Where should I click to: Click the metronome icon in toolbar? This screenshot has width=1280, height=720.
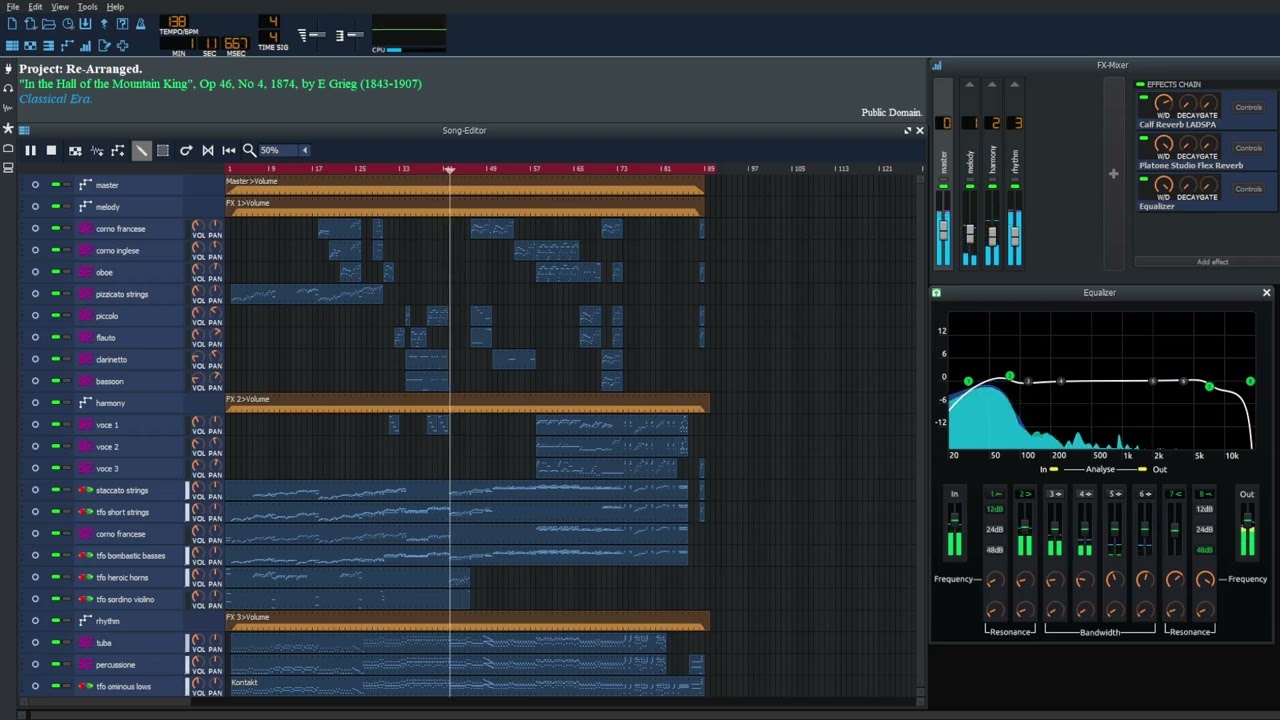click(x=140, y=24)
